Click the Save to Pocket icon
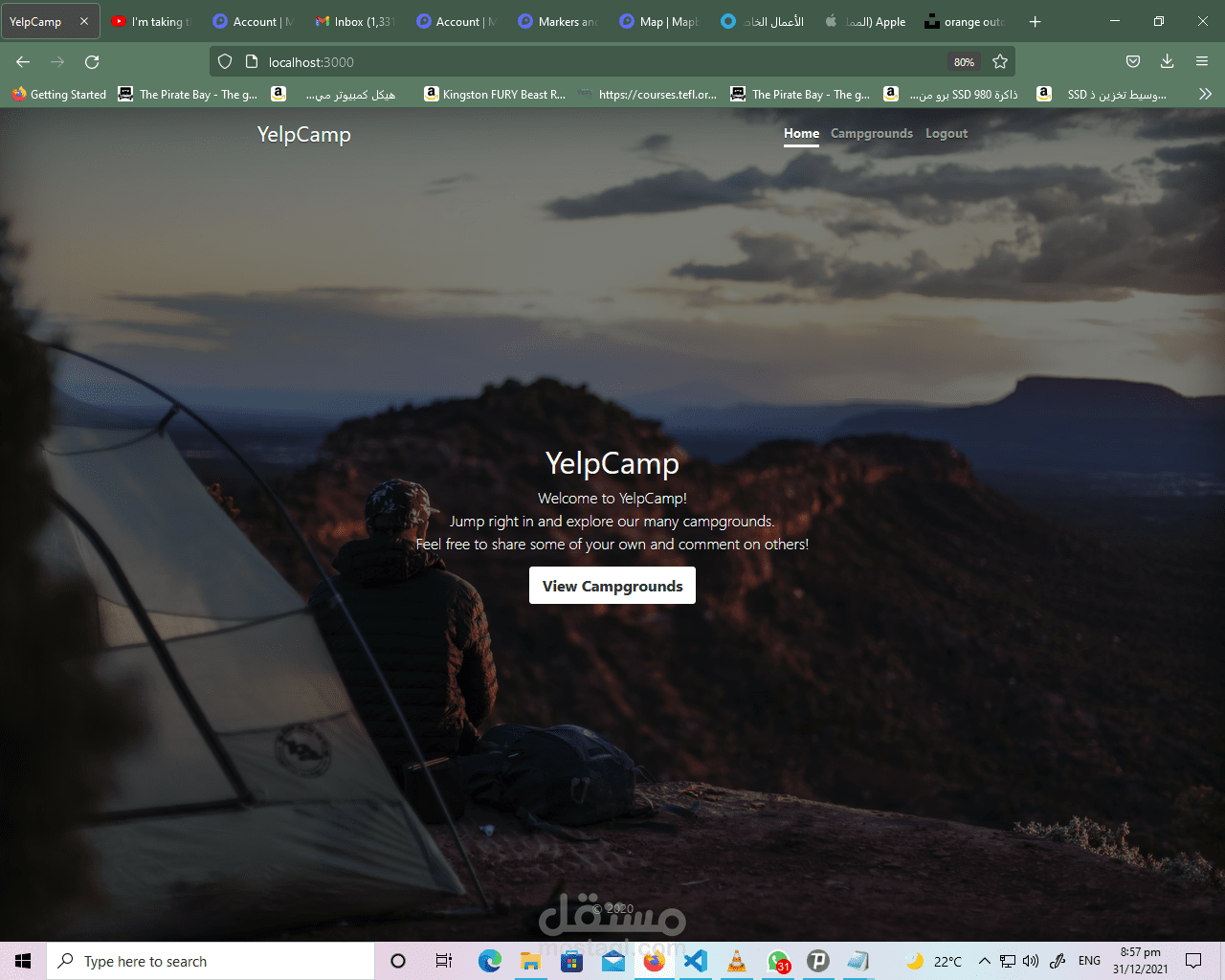The height and width of the screenshot is (980, 1225). click(x=1133, y=61)
